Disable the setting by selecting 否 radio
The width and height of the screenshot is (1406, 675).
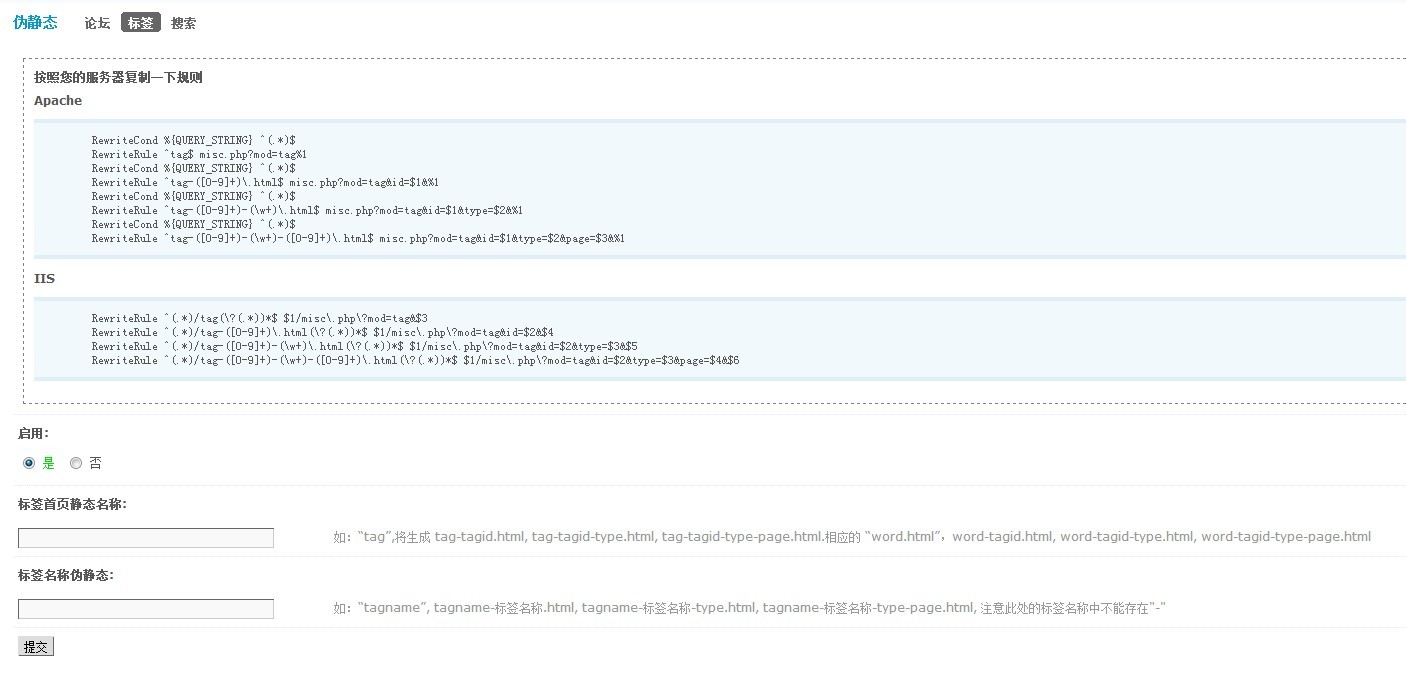pyautogui.click(x=76, y=462)
